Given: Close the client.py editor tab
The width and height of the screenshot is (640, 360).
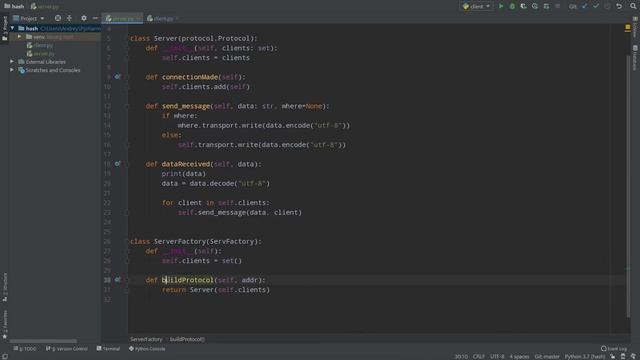Looking at the screenshot, I should pos(178,18).
